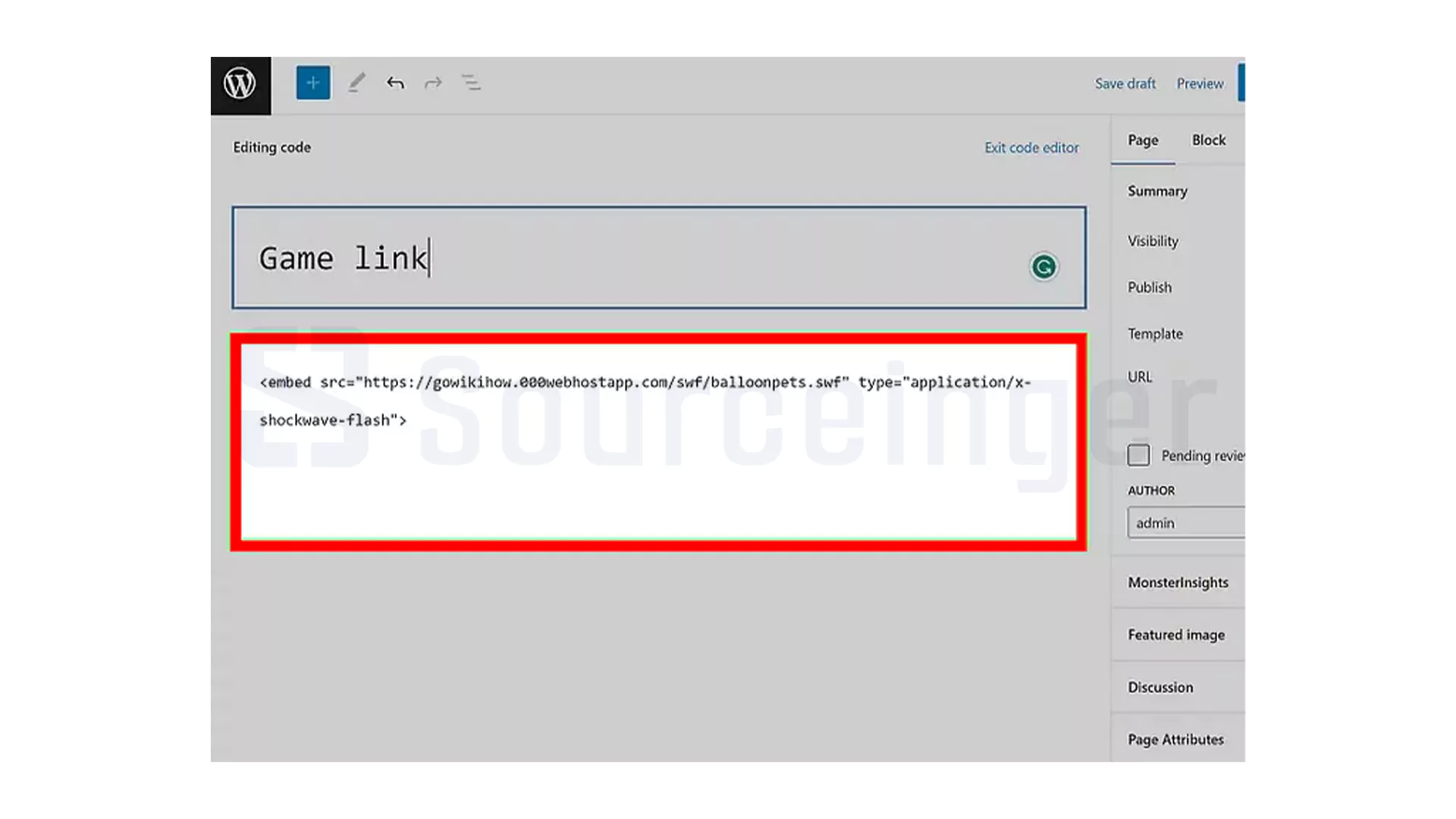Click into the Game link title field

(x=659, y=258)
